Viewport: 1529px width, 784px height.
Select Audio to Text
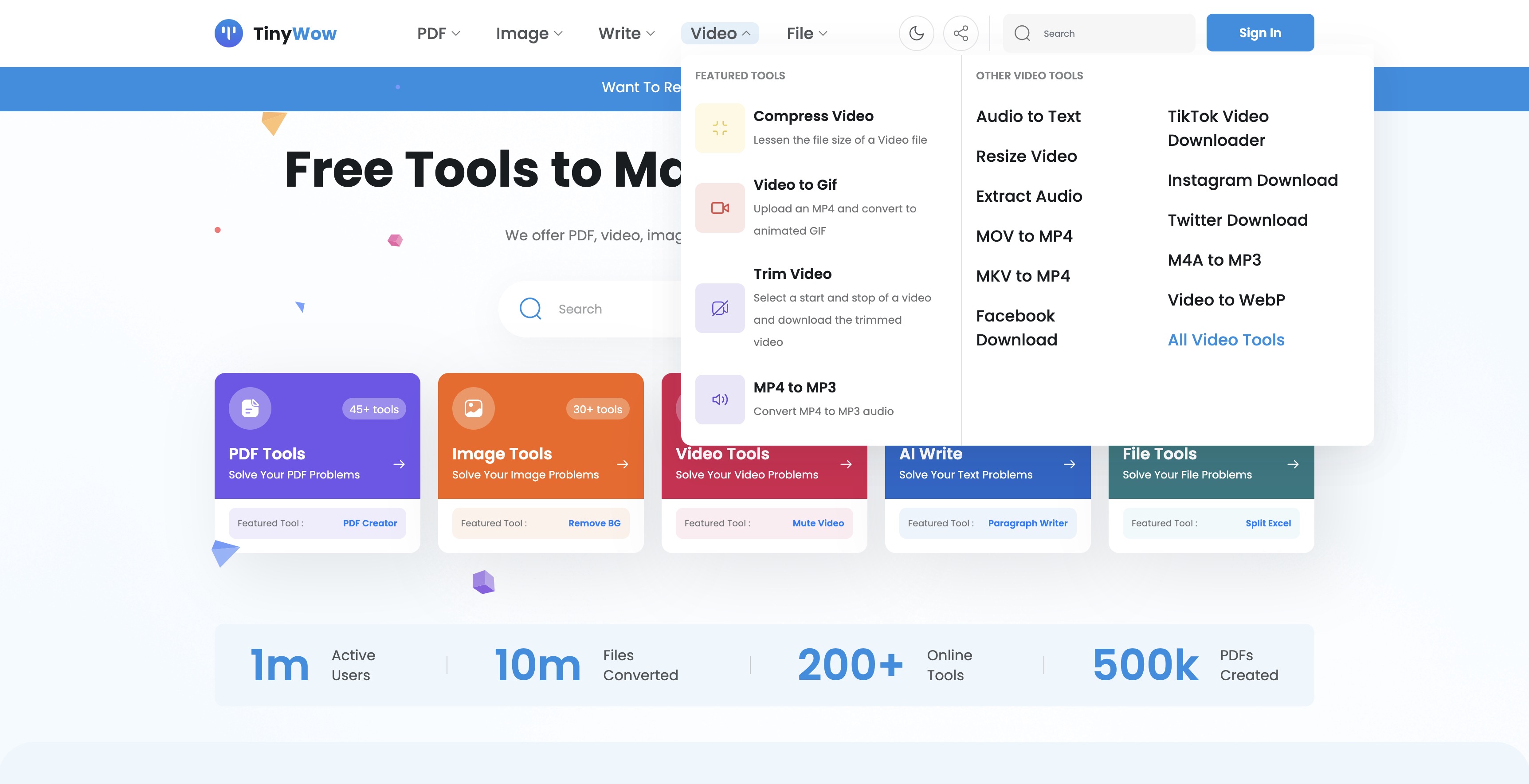(x=1028, y=116)
